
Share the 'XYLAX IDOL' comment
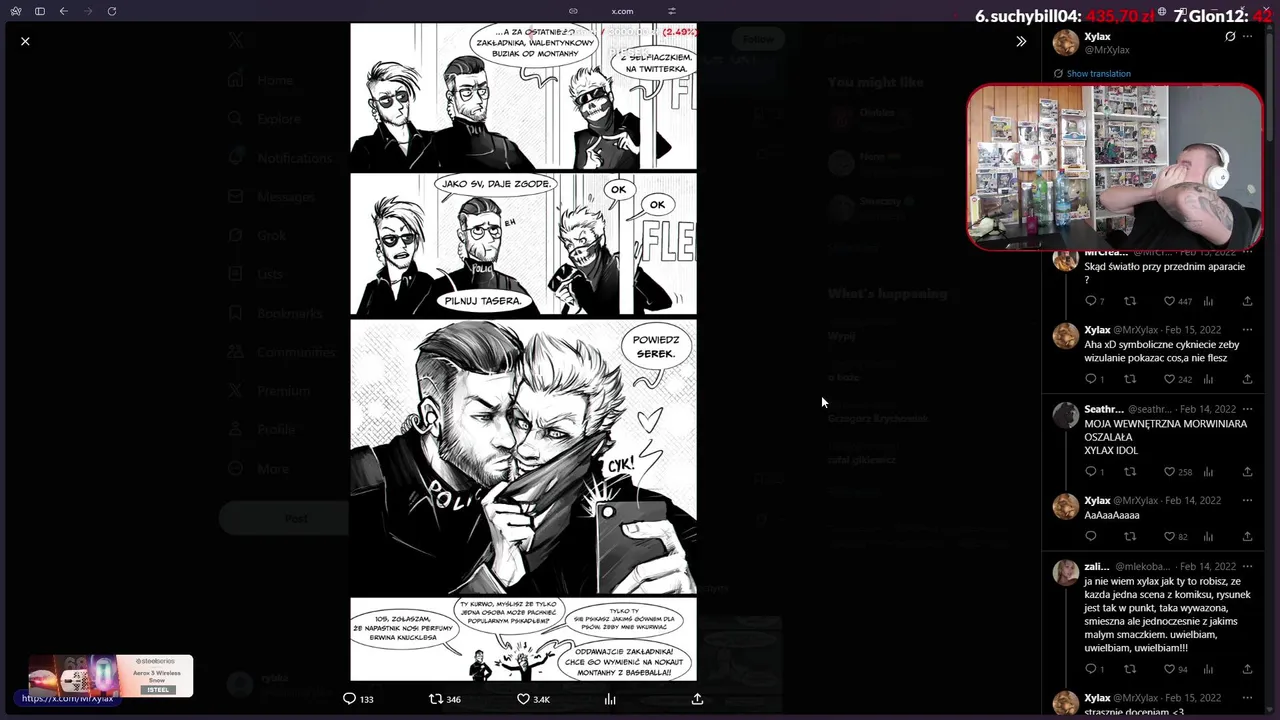pyautogui.click(x=1247, y=472)
